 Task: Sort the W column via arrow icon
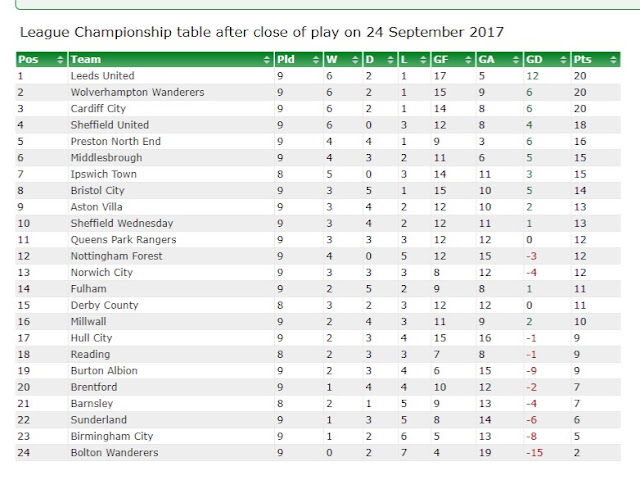[x=355, y=60]
